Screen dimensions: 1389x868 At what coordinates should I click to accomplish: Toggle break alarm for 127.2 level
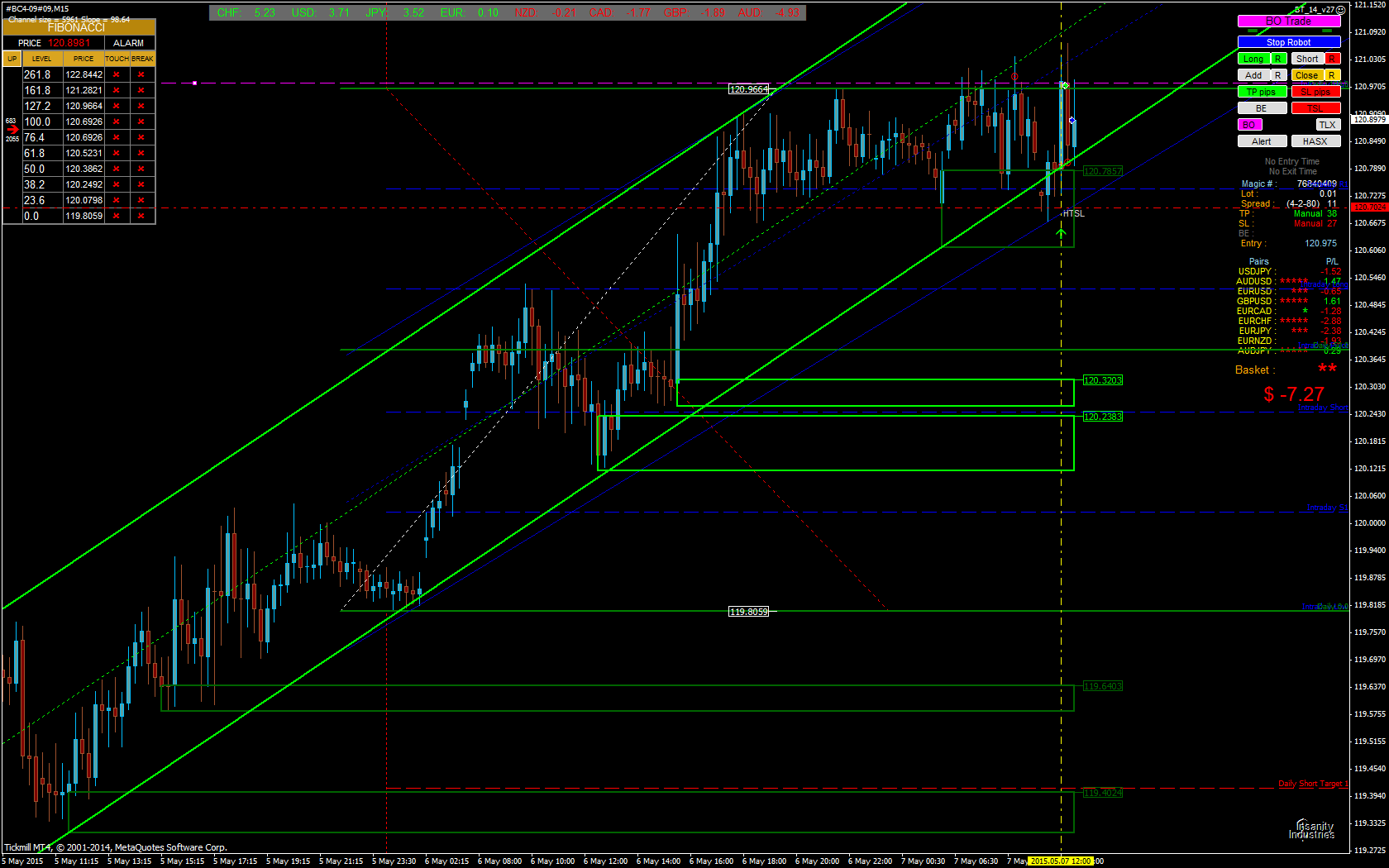tap(141, 106)
